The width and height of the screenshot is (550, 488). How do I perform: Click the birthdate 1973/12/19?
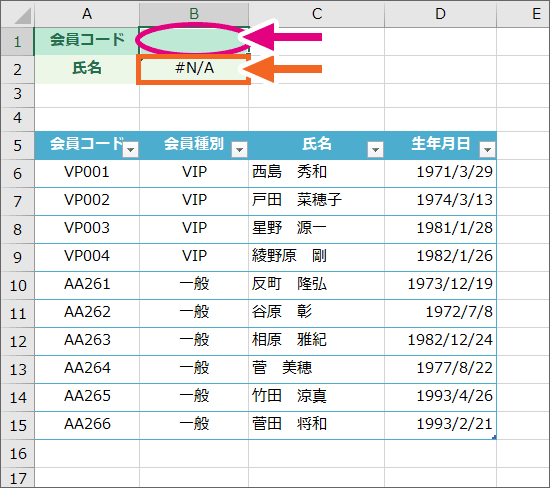[x=450, y=284]
